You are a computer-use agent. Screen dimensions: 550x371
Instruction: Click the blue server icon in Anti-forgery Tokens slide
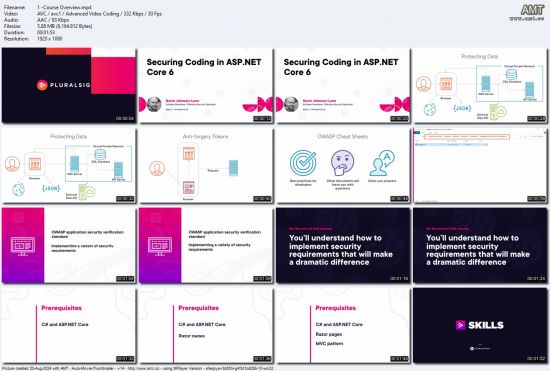click(233, 168)
